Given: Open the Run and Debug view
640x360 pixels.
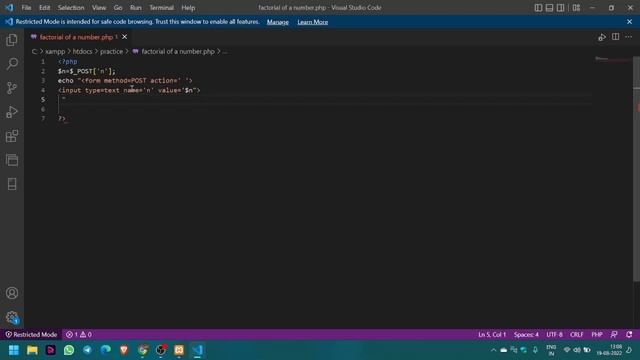Looking at the screenshot, I should tap(12, 112).
